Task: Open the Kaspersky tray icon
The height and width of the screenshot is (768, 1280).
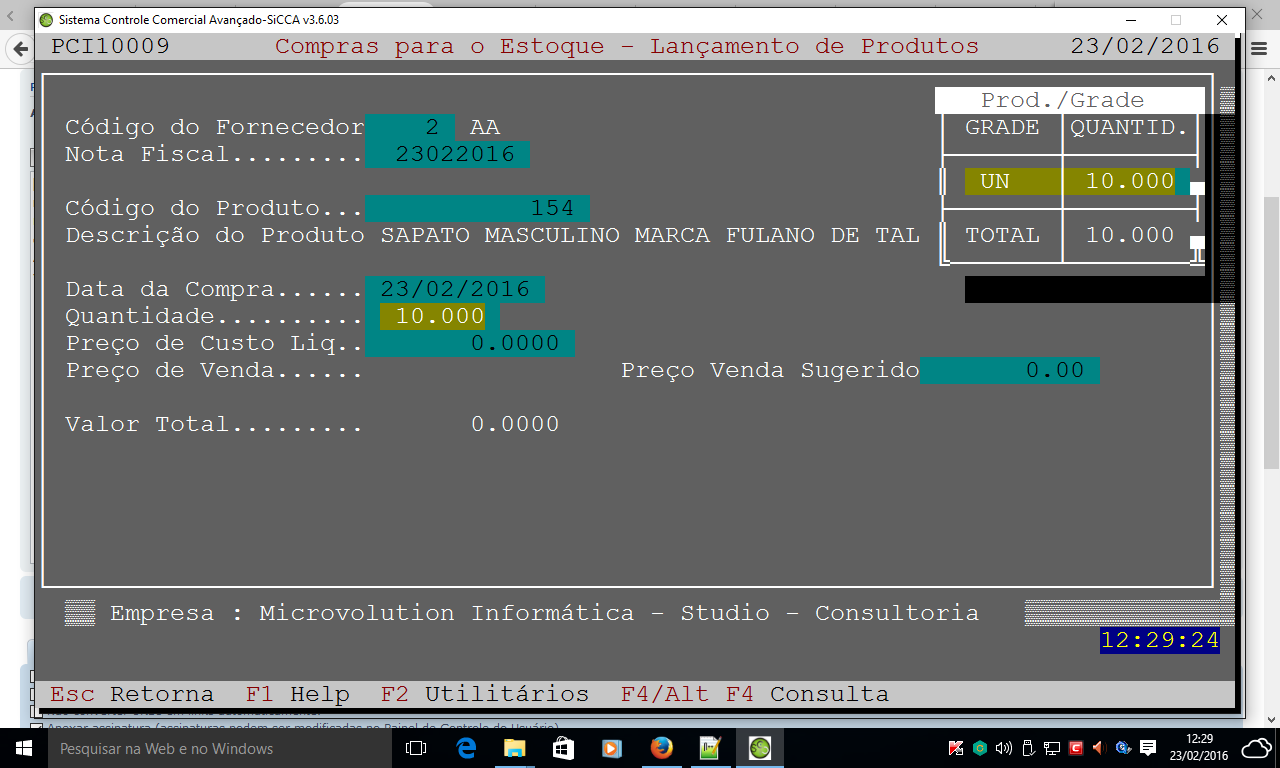Action: click(956, 748)
